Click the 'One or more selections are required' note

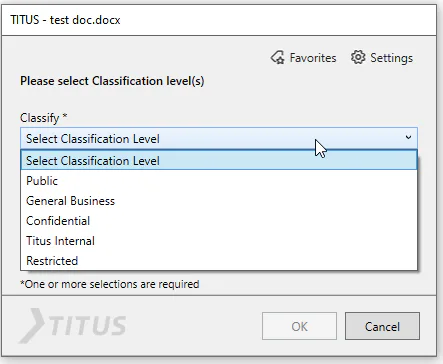[110, 284]
